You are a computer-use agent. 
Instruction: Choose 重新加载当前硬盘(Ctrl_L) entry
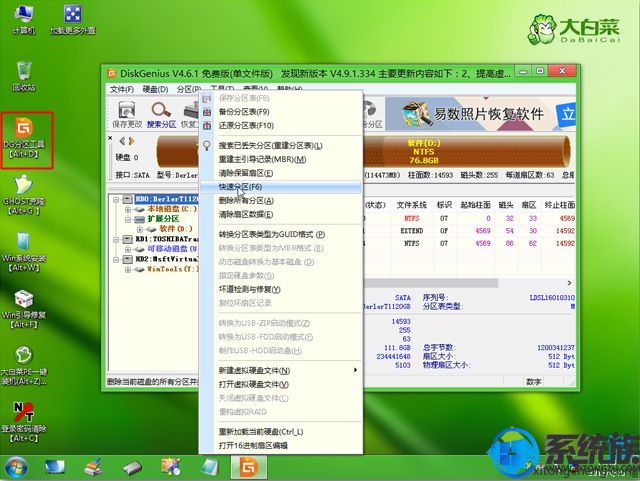(x=281, y=432)
